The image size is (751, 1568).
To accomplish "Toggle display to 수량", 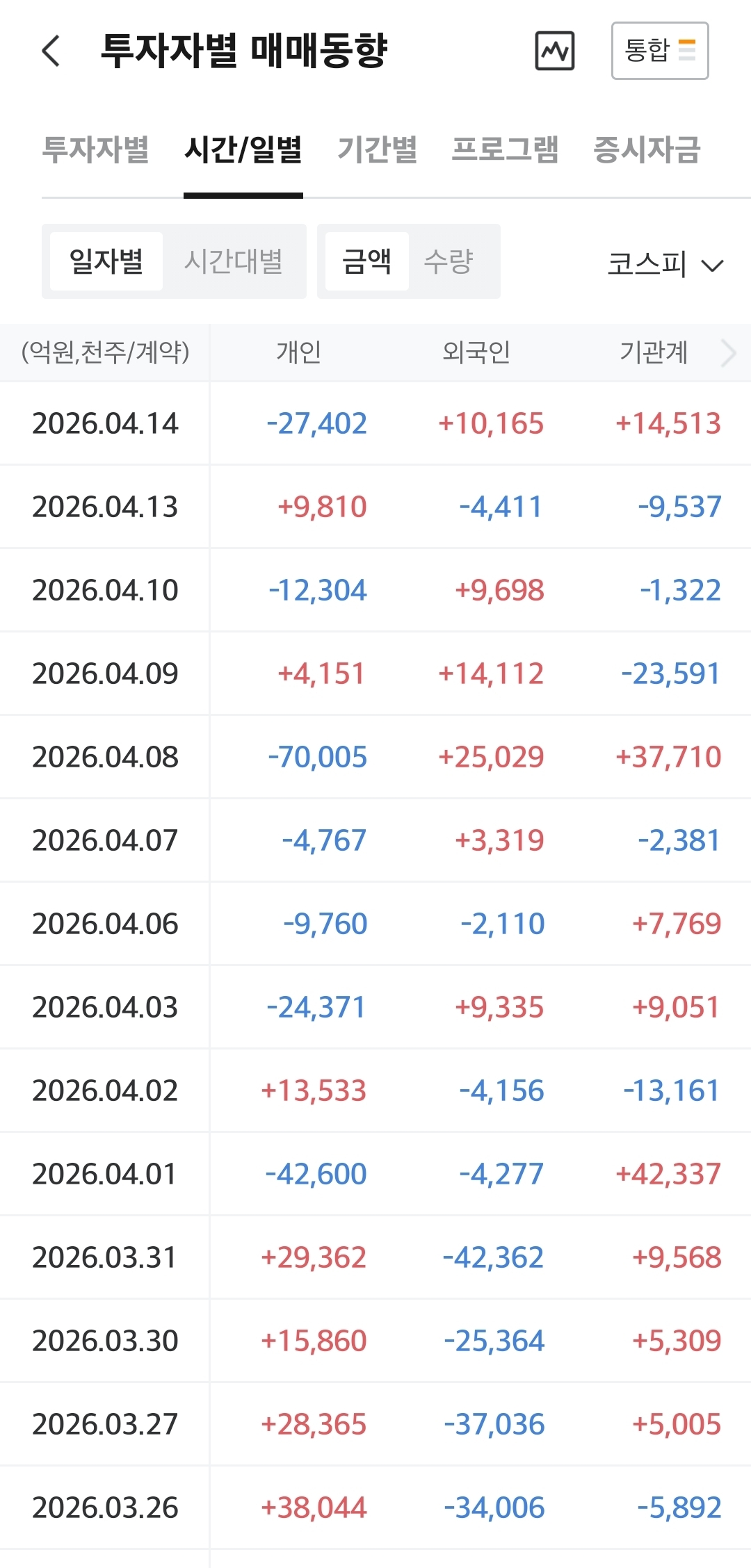I will coord(449,261).
